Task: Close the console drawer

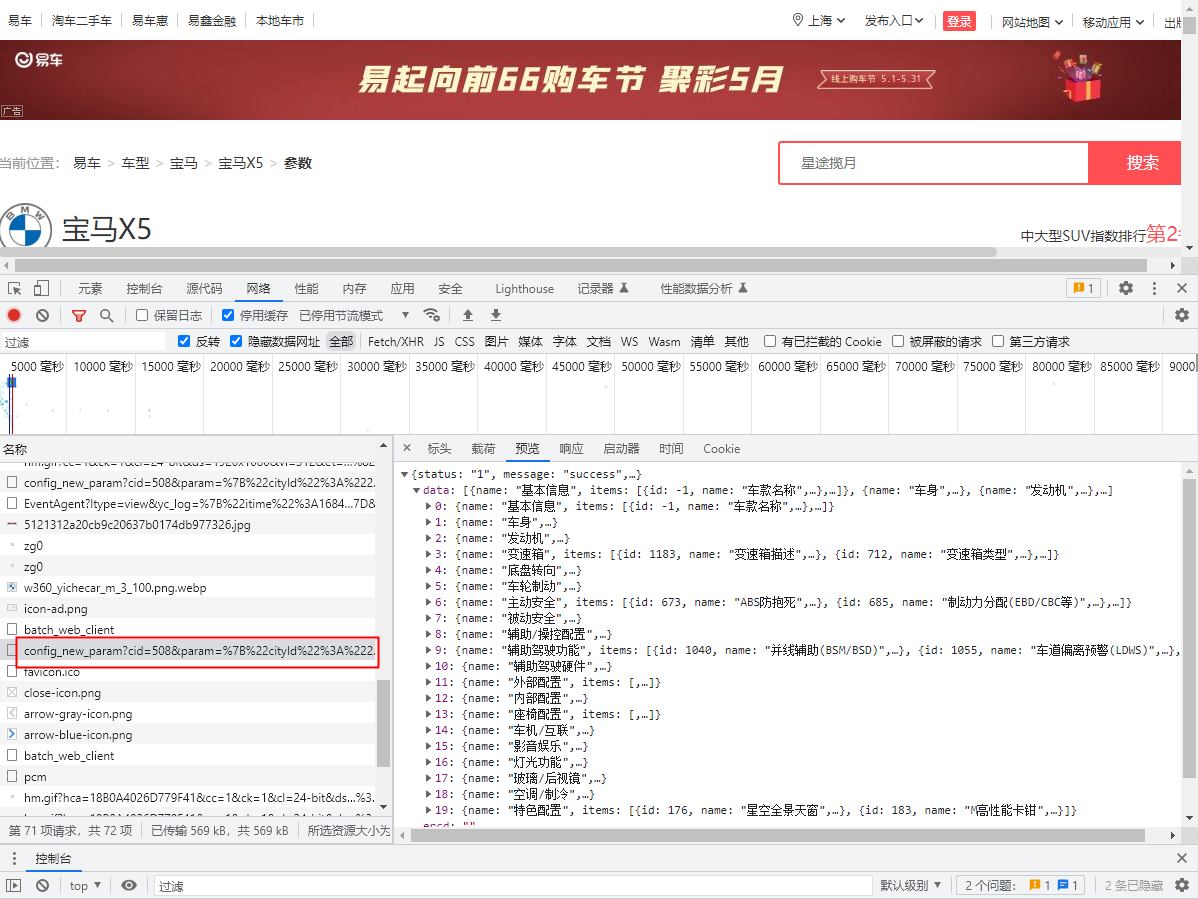Action: pyautogui.click(x=1182, y=858)
